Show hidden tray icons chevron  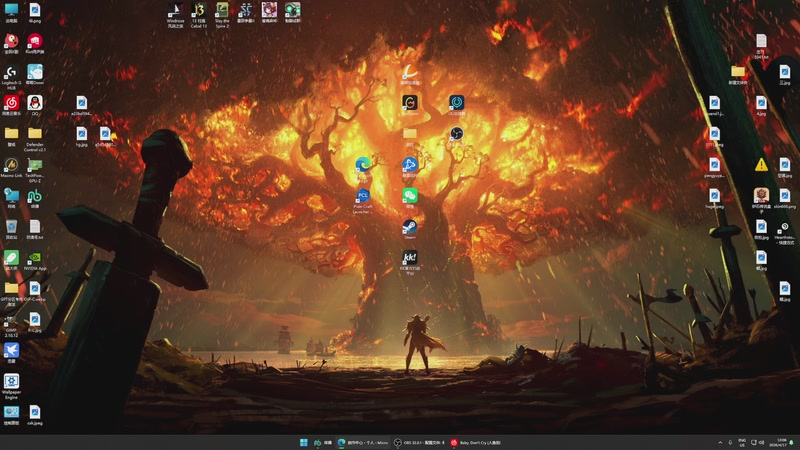point(720,442)
